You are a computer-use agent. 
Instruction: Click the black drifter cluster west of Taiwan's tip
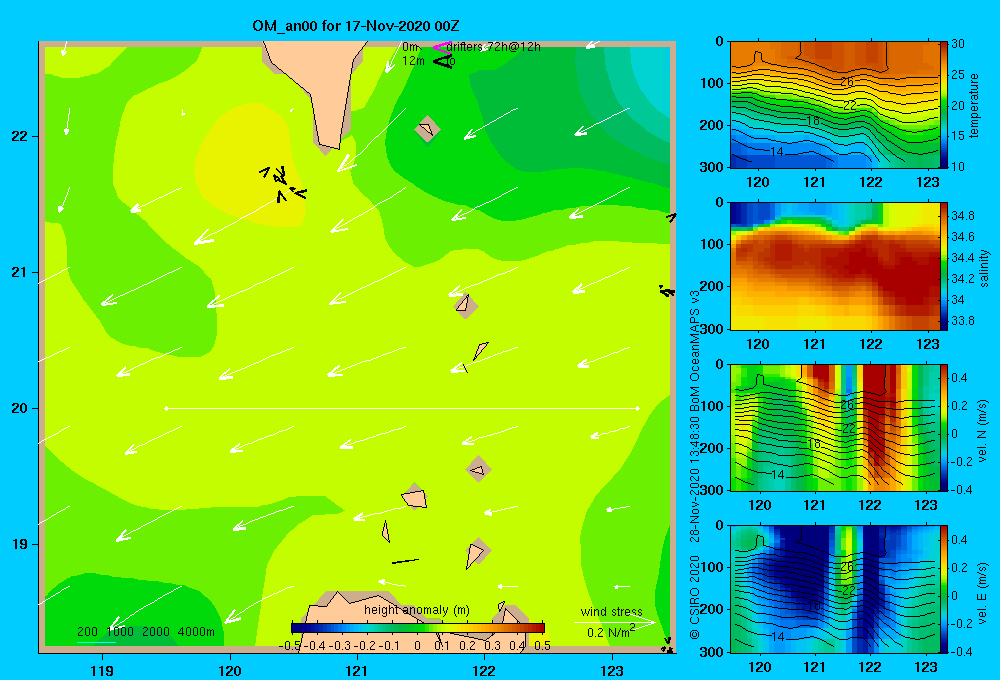coord(283,184)
